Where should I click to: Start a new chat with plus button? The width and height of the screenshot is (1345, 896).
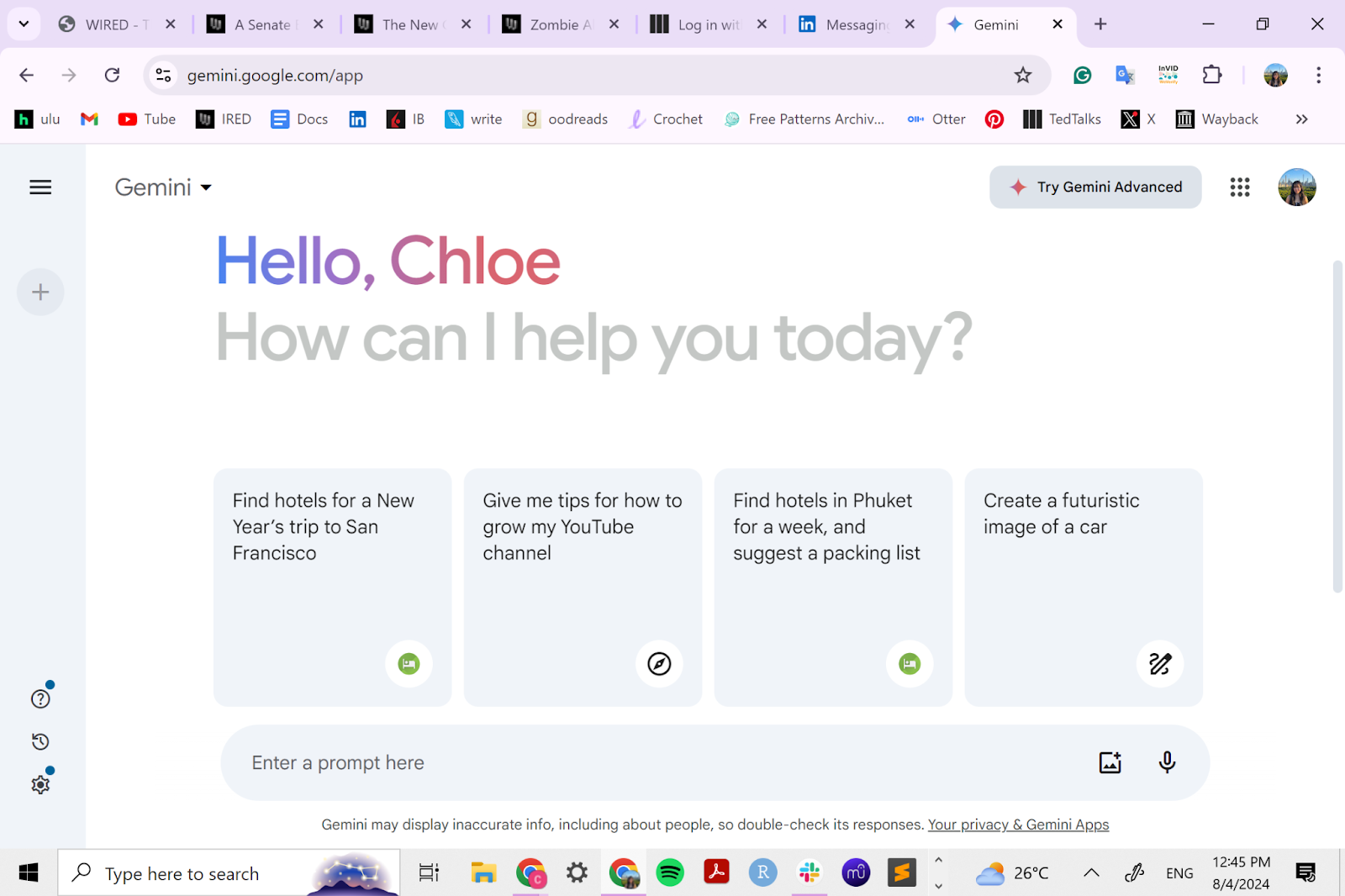(x=40, y=293)
